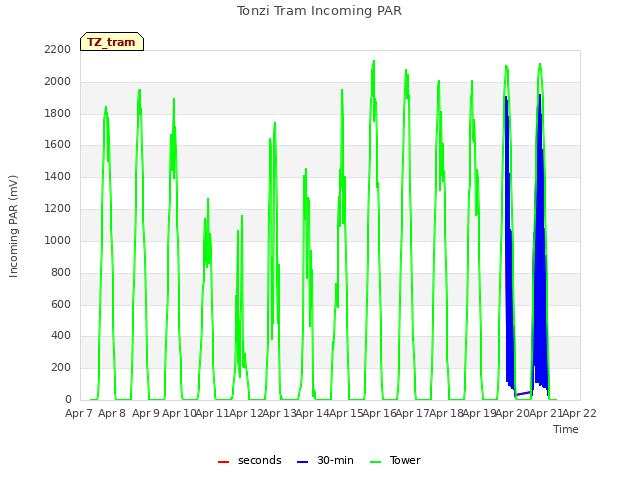Click the highest green peak on Apr 16
The height and width of the screenshot is (480, 640).
click(373, 62)
